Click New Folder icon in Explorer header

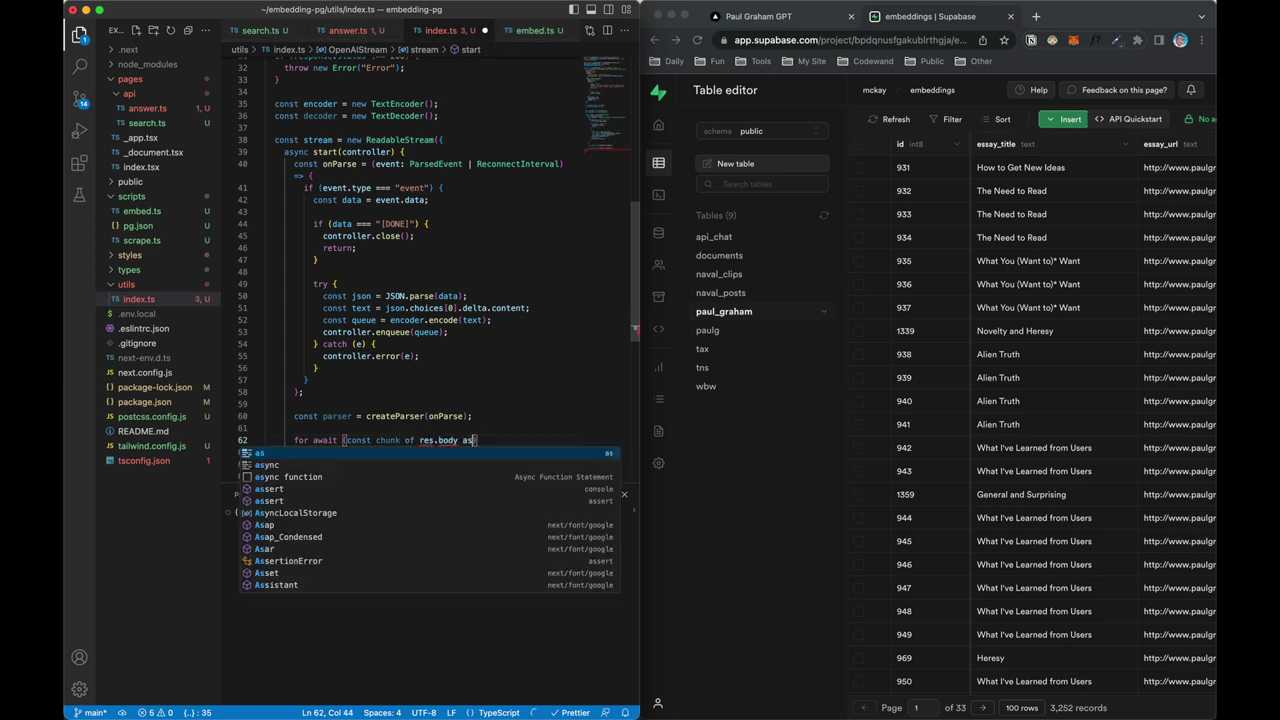tap(153, 31)
